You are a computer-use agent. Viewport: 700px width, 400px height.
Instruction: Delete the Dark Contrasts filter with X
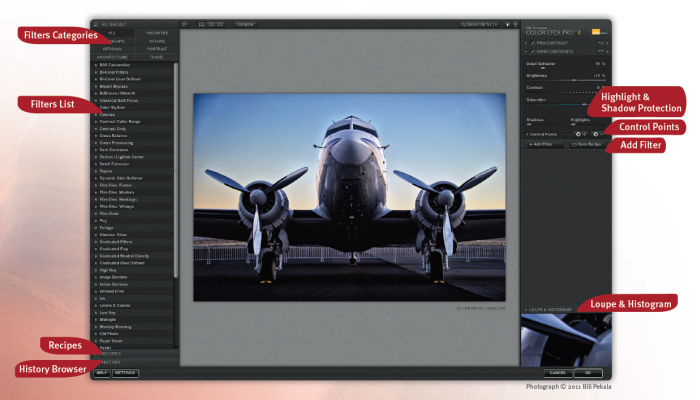click(x=607, y=52)
